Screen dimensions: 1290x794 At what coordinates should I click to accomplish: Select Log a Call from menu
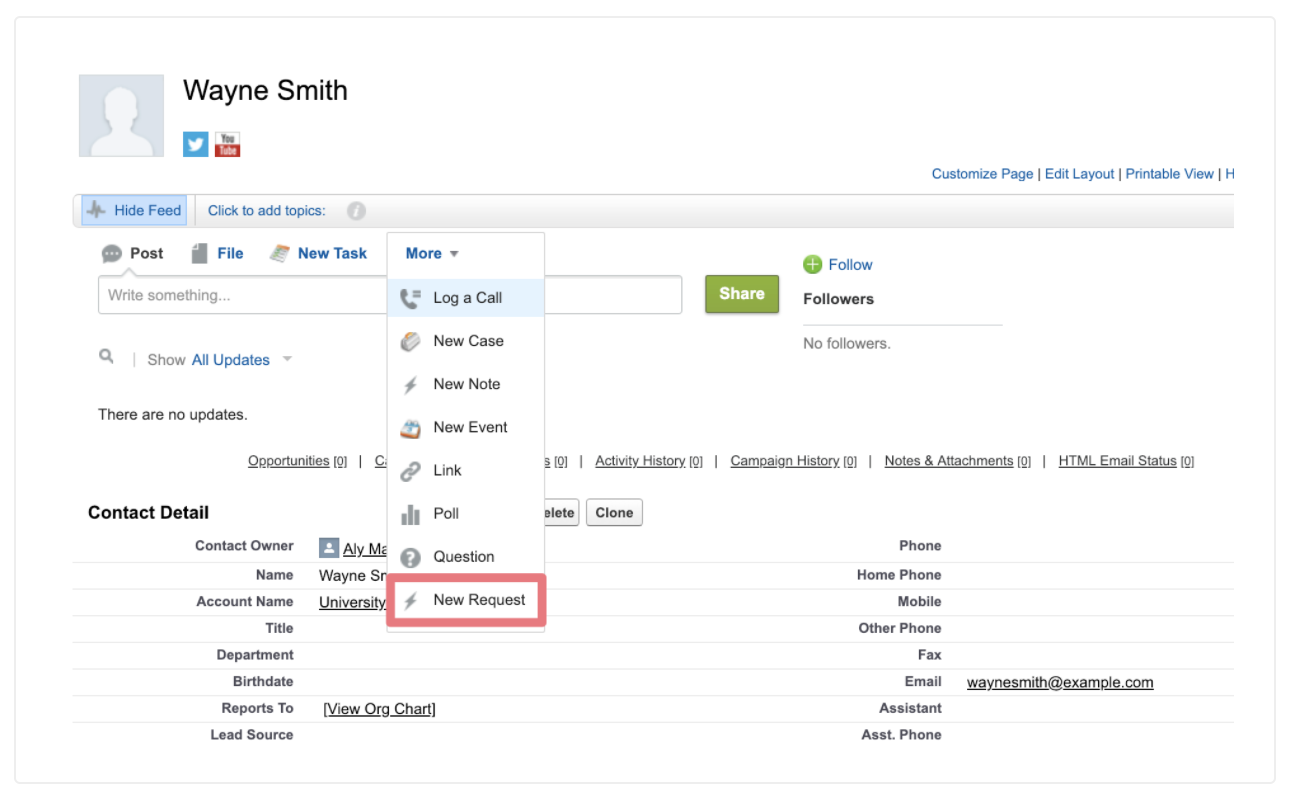466,298
